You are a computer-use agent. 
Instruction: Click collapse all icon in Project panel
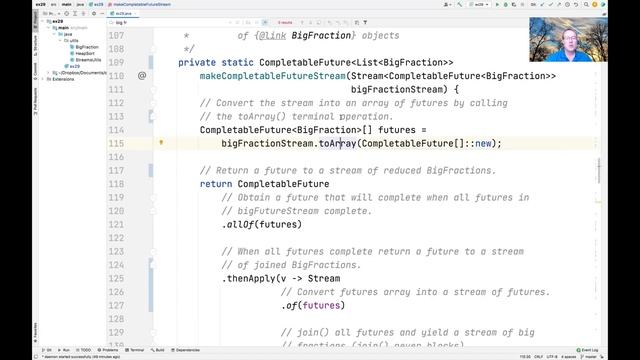(x=83, y=13)
